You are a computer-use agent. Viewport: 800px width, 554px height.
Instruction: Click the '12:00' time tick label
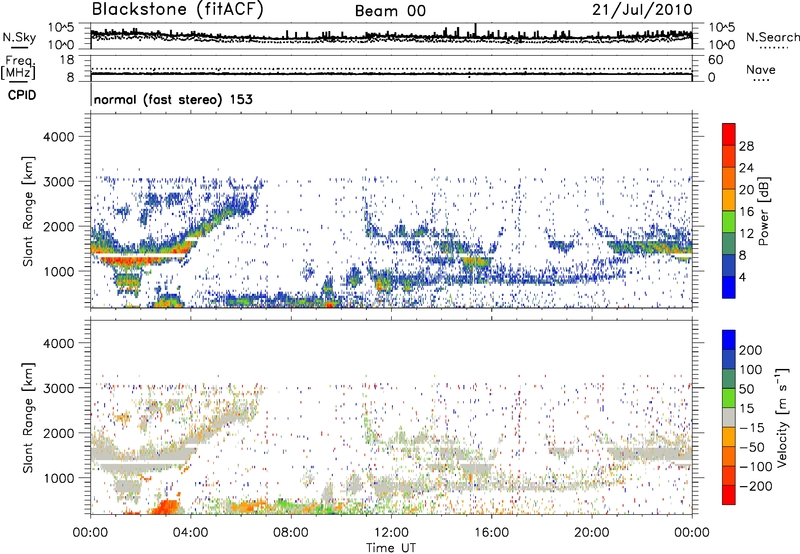pyautogui.click(x=391, y=533)
